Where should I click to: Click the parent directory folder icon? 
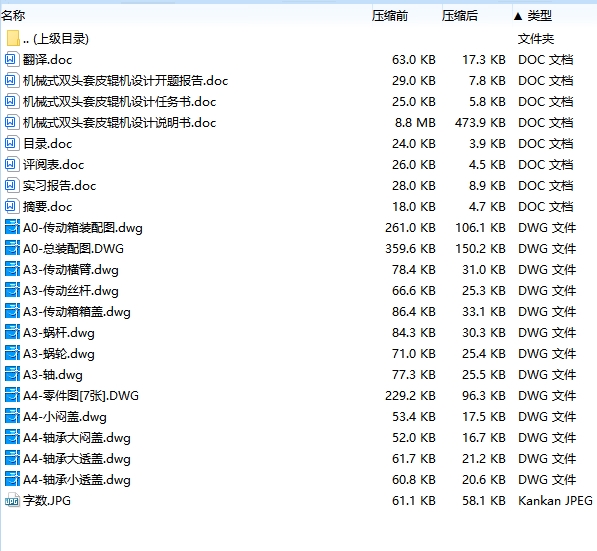coord(13,38)
